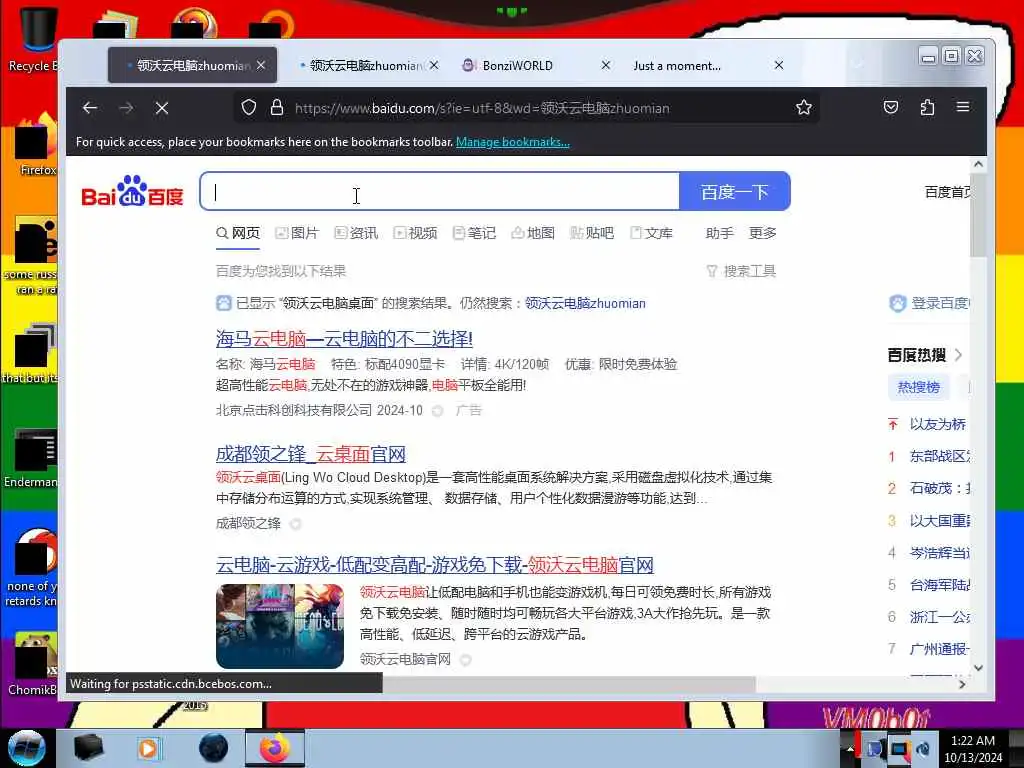Open hot search item 广州通报
The image size is (1024, 768).
(x=940, y=648)
